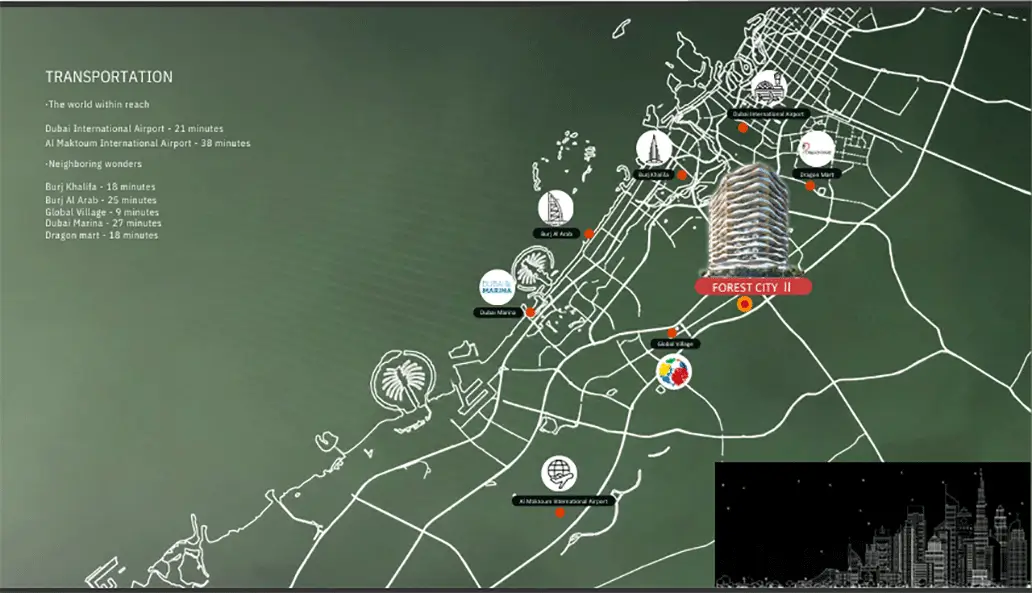Click the Global Village colorful globe icon
This screenshot has height=593, width=1032.
673,372
